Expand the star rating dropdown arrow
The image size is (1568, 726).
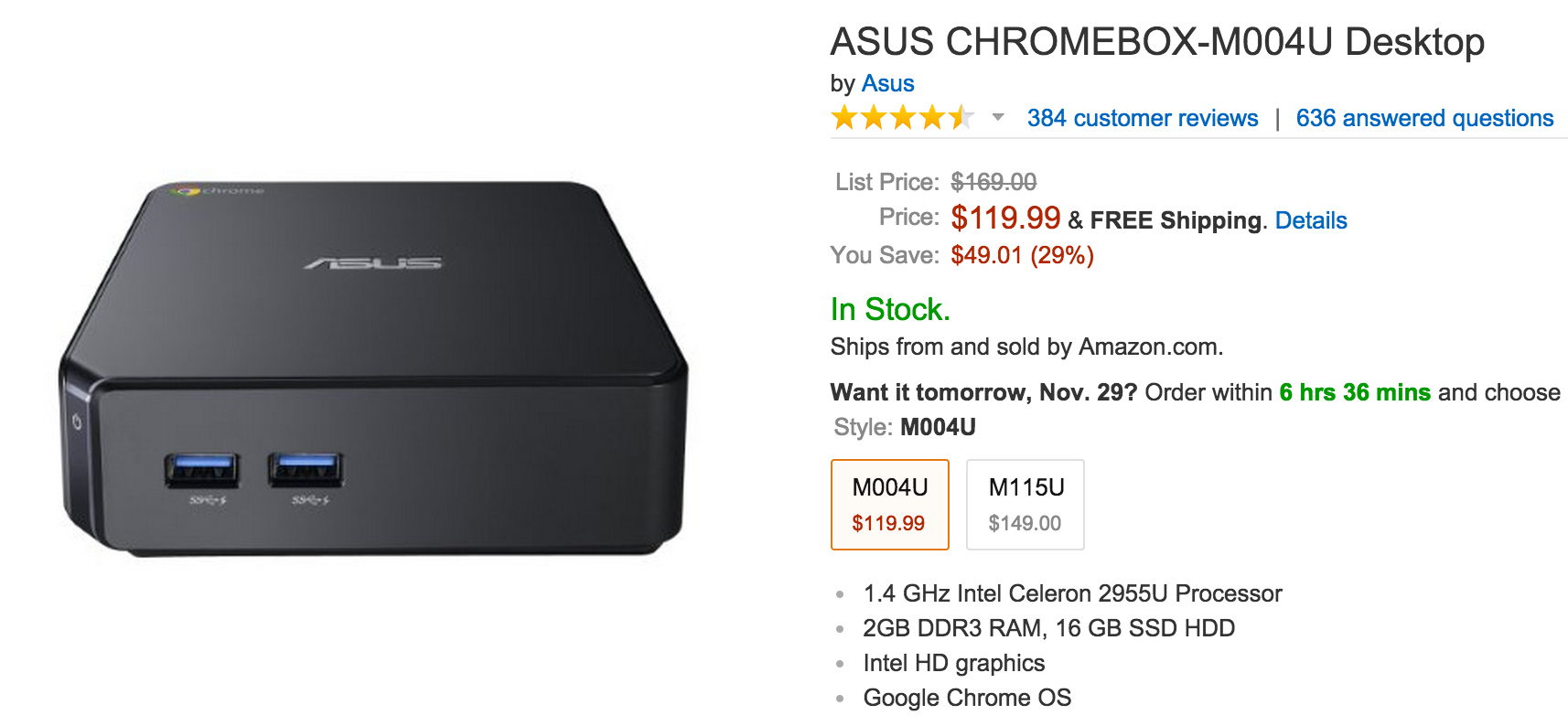click(998, 117)
